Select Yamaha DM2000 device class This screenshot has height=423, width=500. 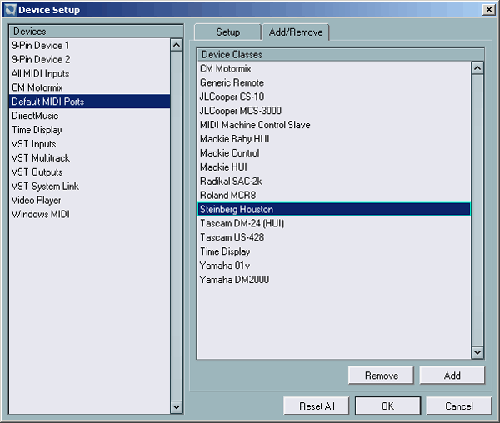pyautogui.click(x=334, y=279)
